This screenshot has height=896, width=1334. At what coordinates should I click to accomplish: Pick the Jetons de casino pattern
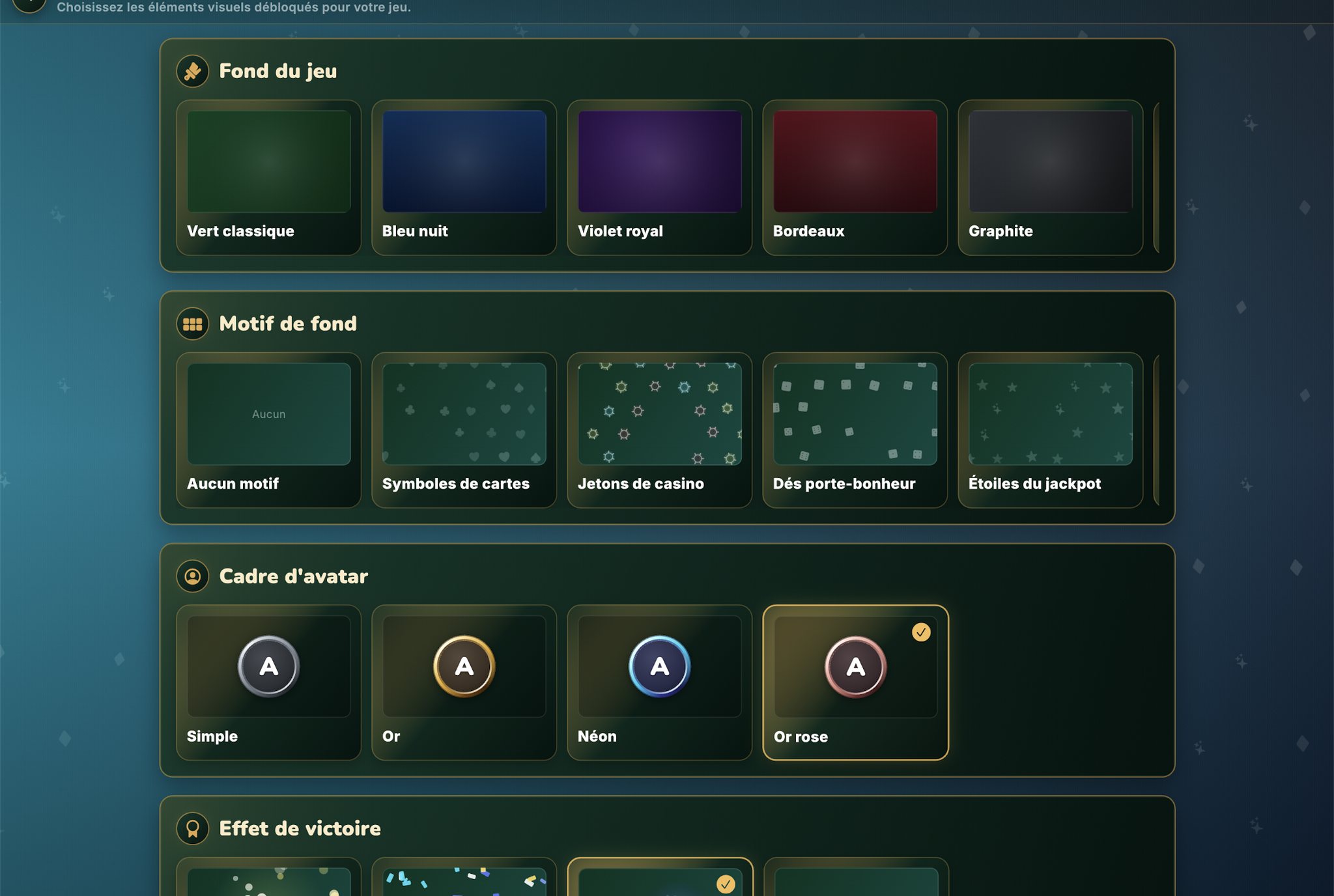coord(659,430)
